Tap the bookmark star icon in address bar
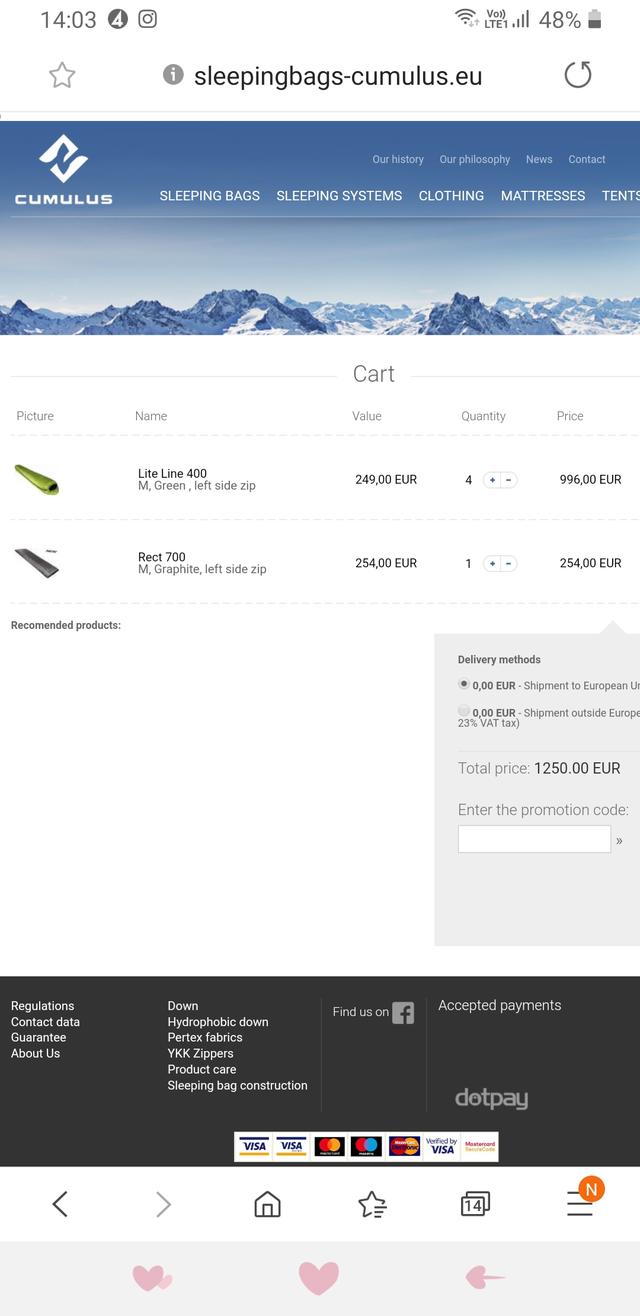Viewport: 640px width, 1316px height. point(62,75)
